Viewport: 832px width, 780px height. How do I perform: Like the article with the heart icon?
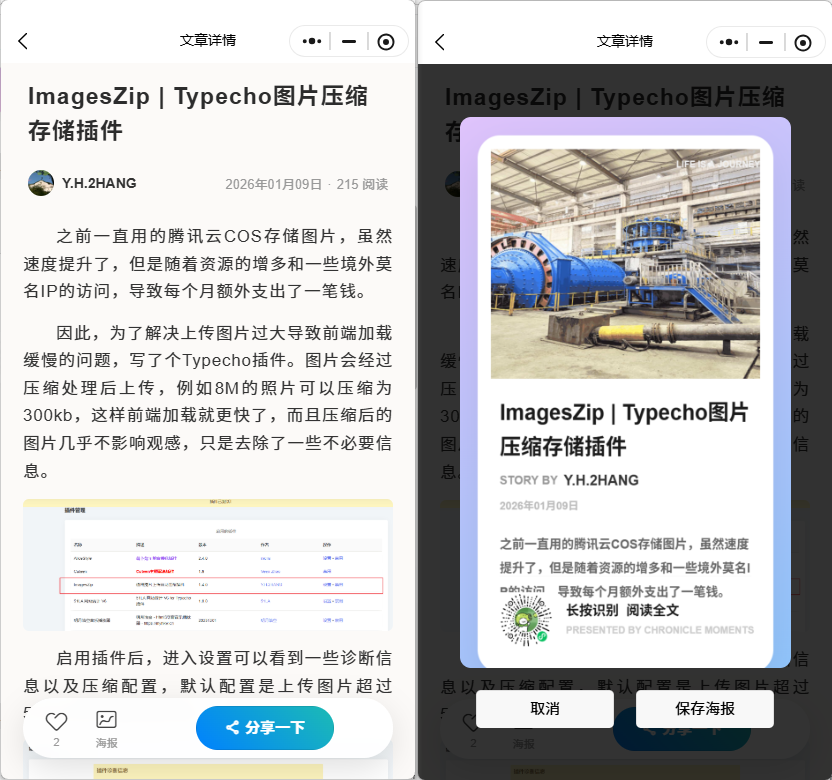pos(56,722)
